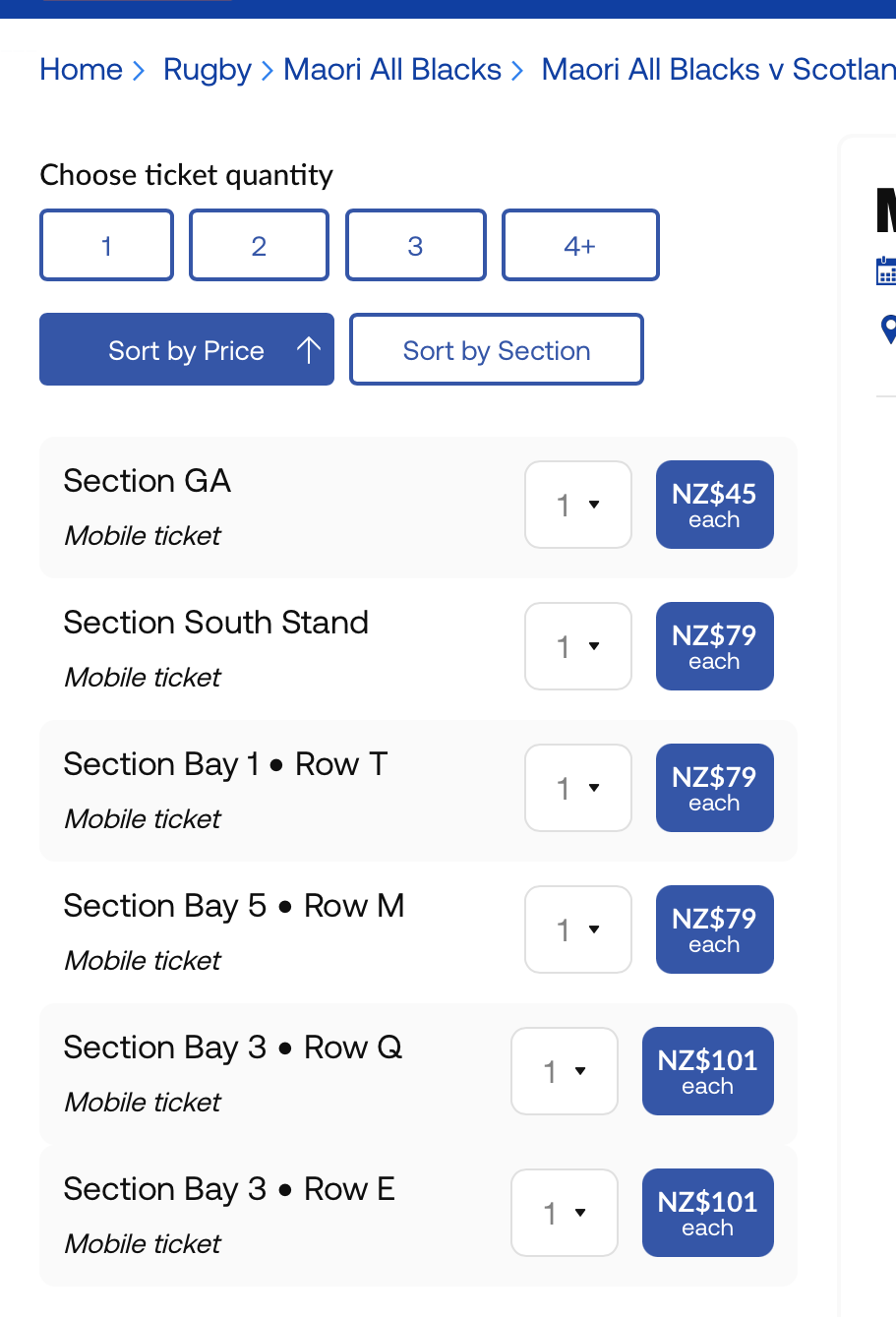Select NZ$79 South Stand ticket button
This screenshot has height=1317, width=896.
(714, 646)
